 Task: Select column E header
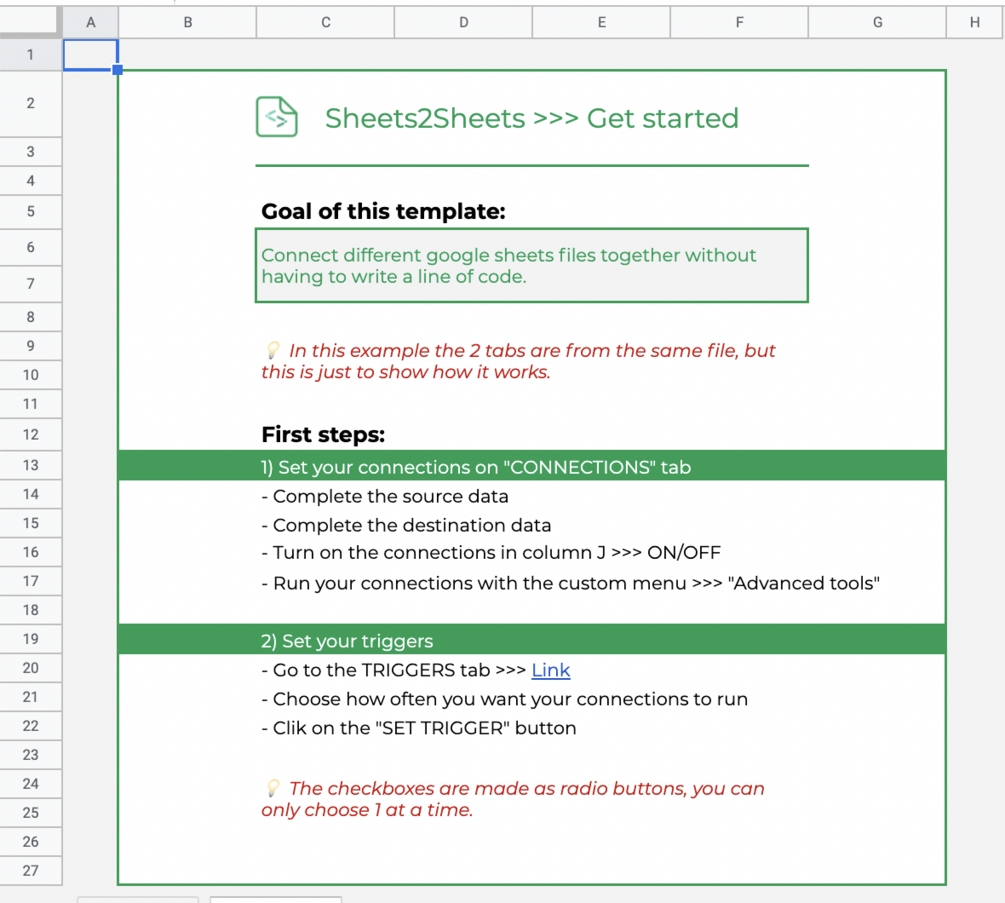[601, 22]
